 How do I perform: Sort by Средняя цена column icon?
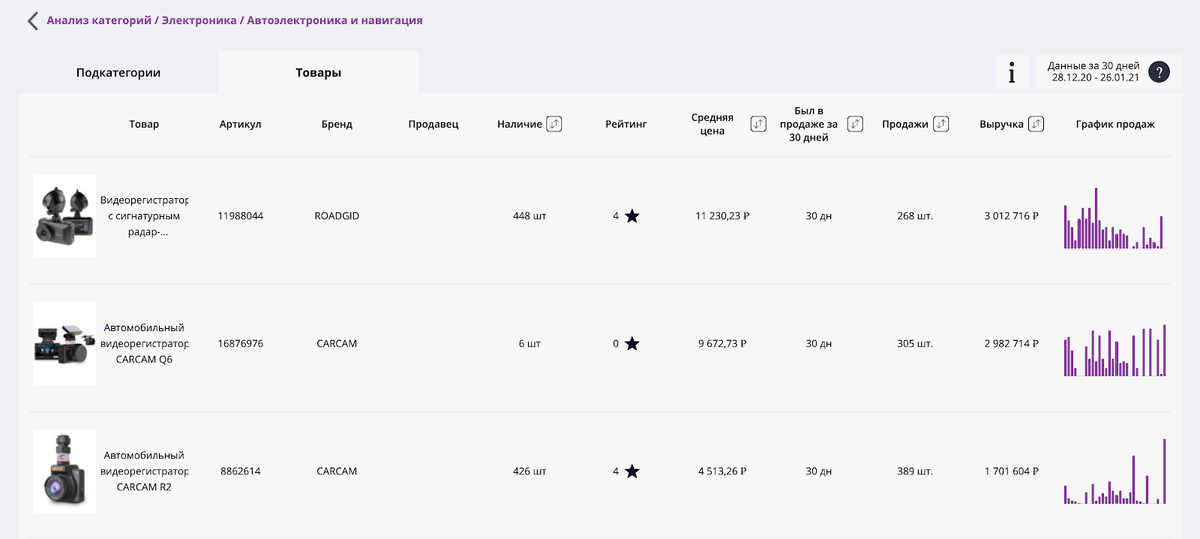[x=758, y=124]
